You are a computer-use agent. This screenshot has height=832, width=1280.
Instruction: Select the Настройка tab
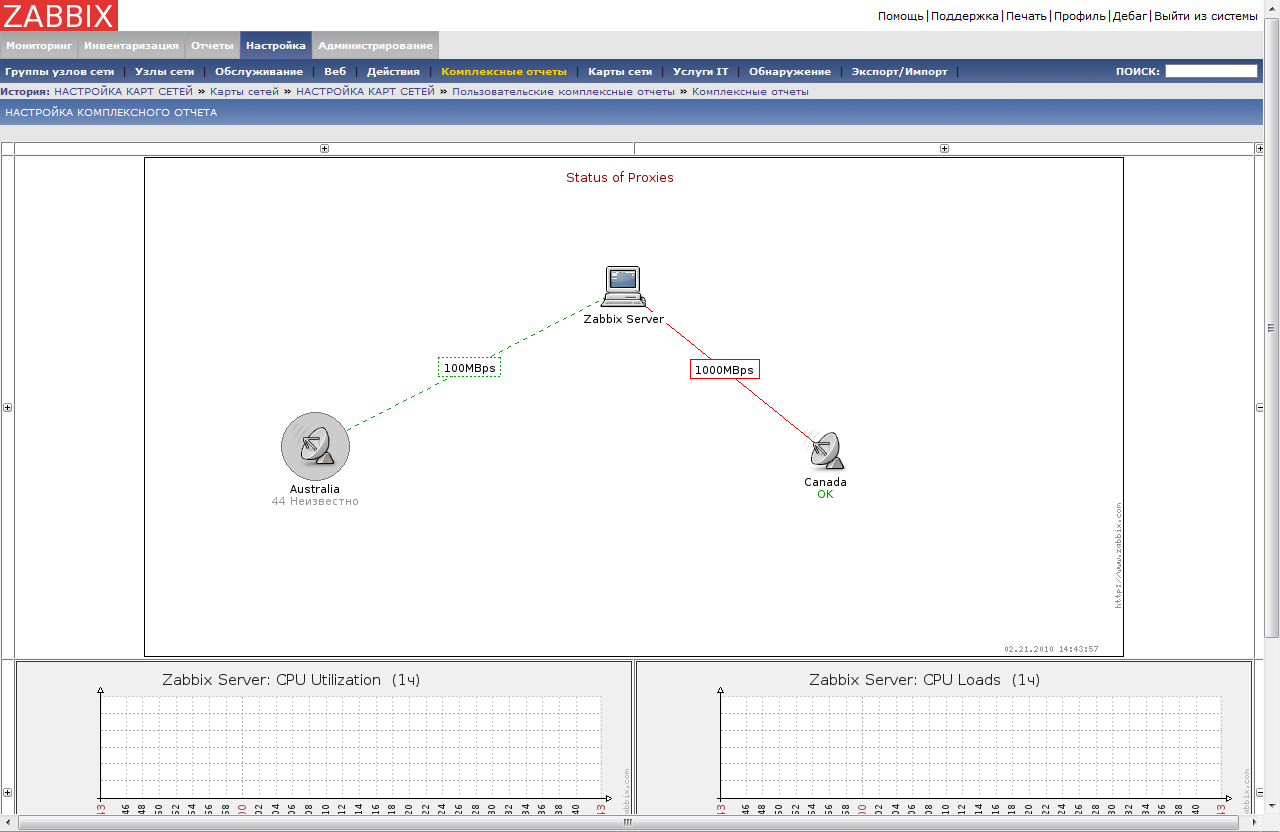click(276, 45)
